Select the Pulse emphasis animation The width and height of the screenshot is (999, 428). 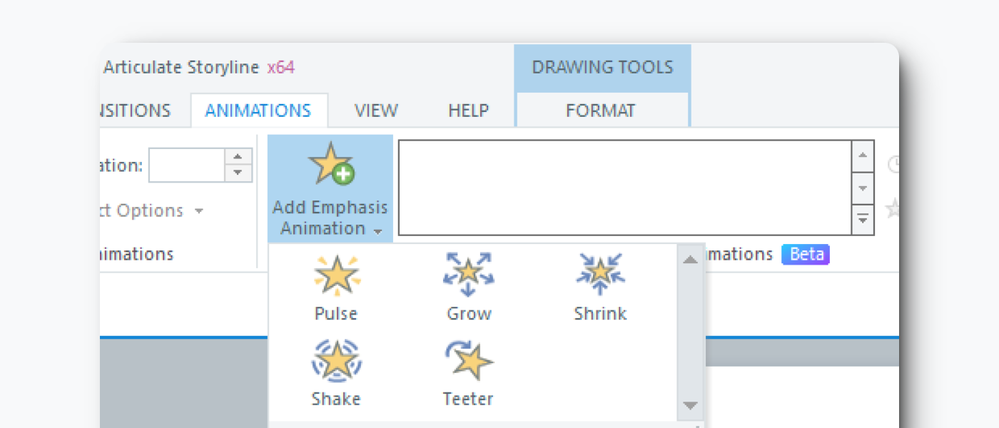tap(335, 285)
